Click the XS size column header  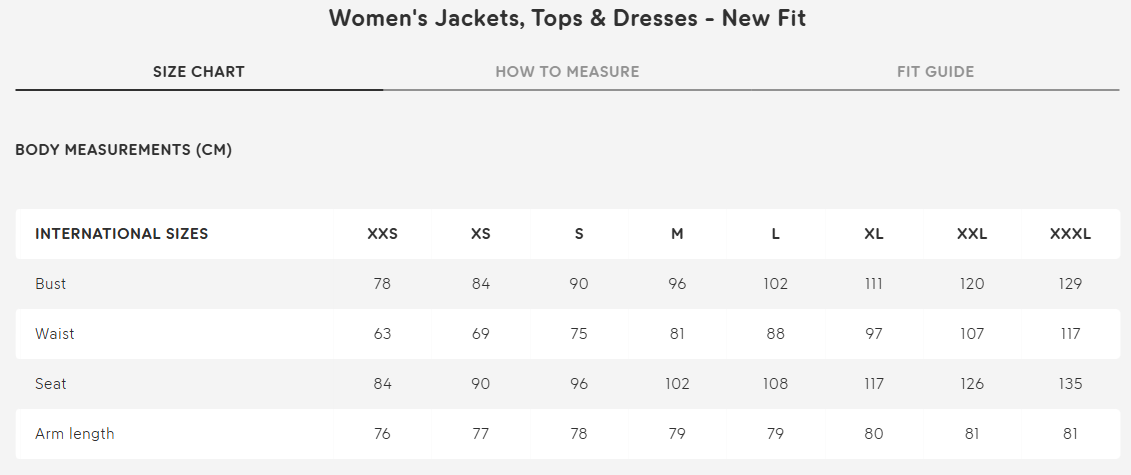coord(481,234)
